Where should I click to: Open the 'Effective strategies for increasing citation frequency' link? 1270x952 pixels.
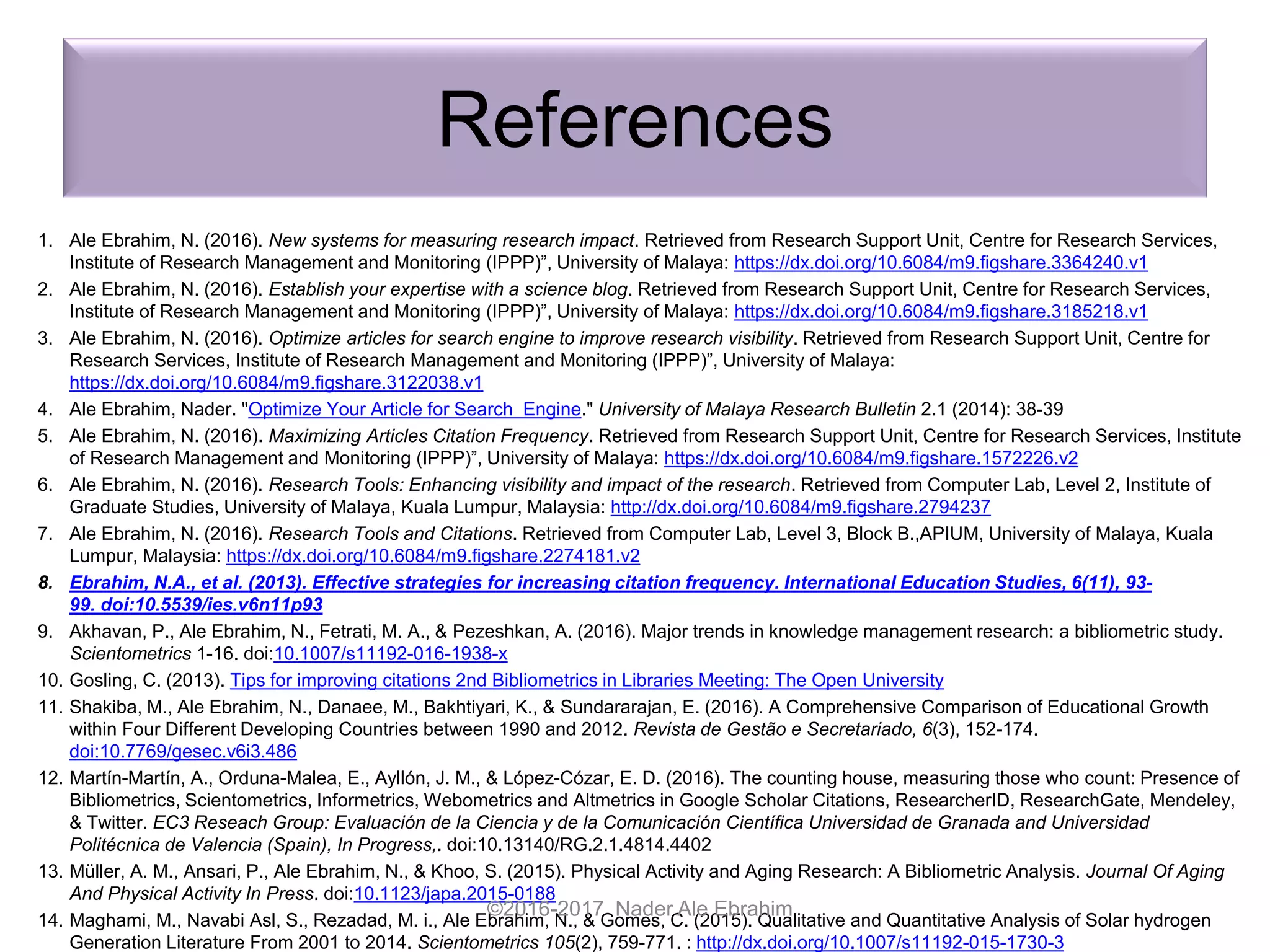click(611, 593)
